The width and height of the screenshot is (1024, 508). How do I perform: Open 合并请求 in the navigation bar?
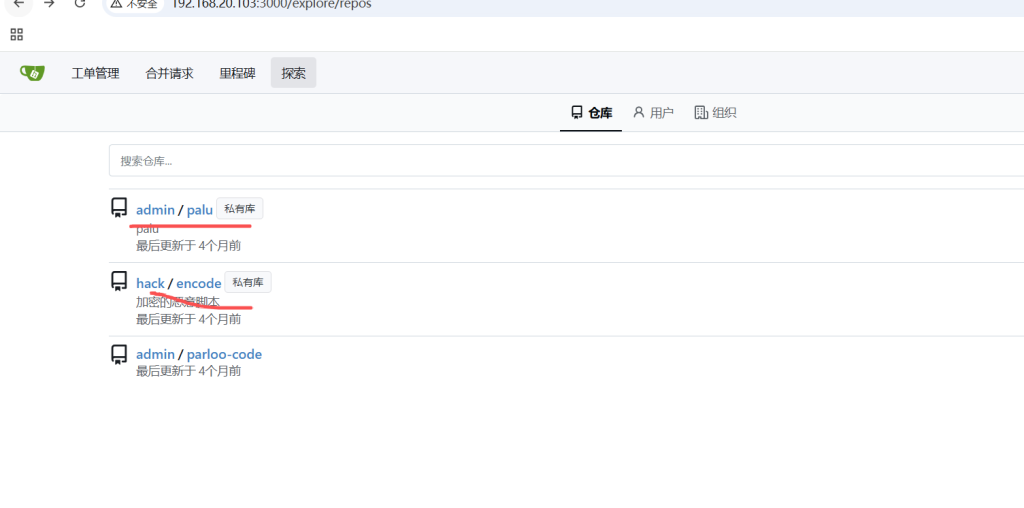[169, 73]
